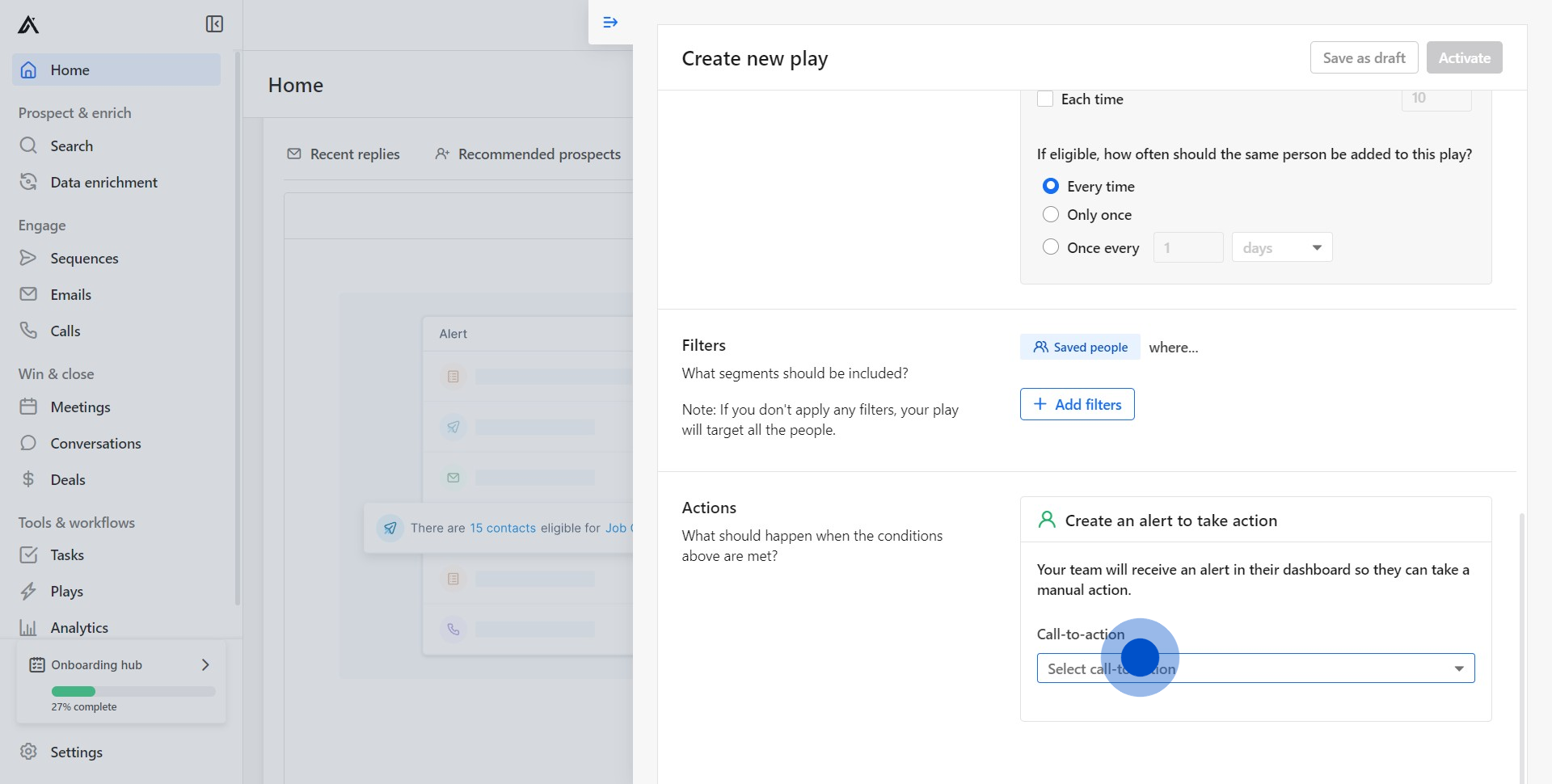Click the Recent replies envelope icon
Screen dimensions: 1552x784
tap(294, 154)
